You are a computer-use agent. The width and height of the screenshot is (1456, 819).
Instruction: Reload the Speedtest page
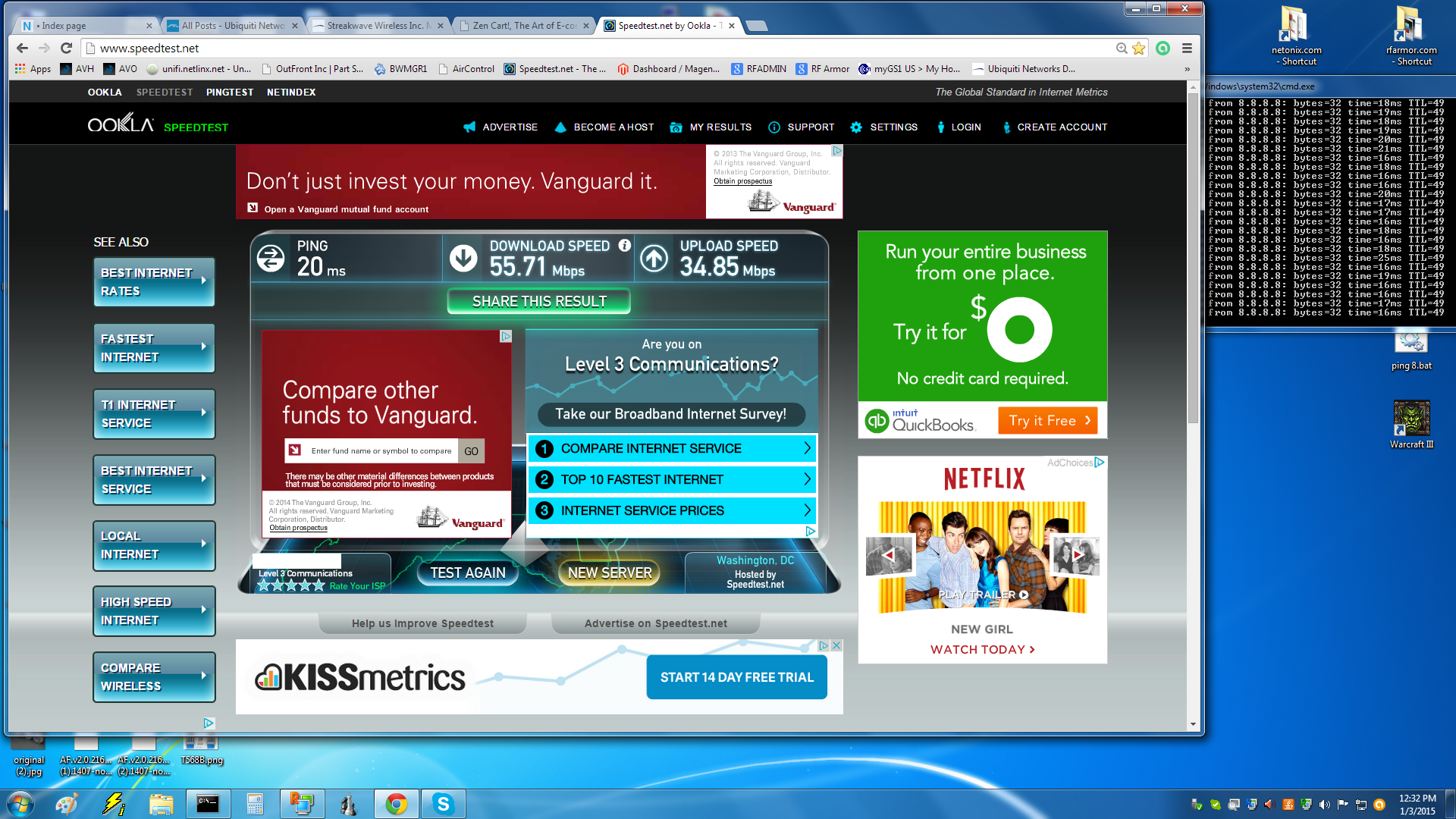(66, 48)
